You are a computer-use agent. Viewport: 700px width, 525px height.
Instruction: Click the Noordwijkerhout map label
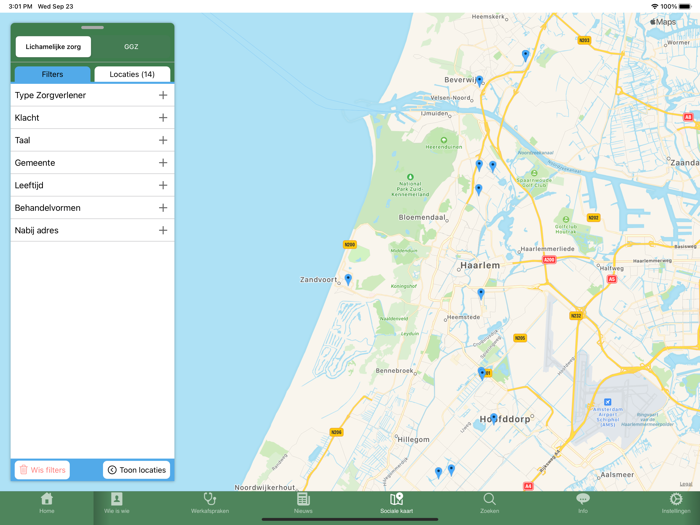[265, 487]
